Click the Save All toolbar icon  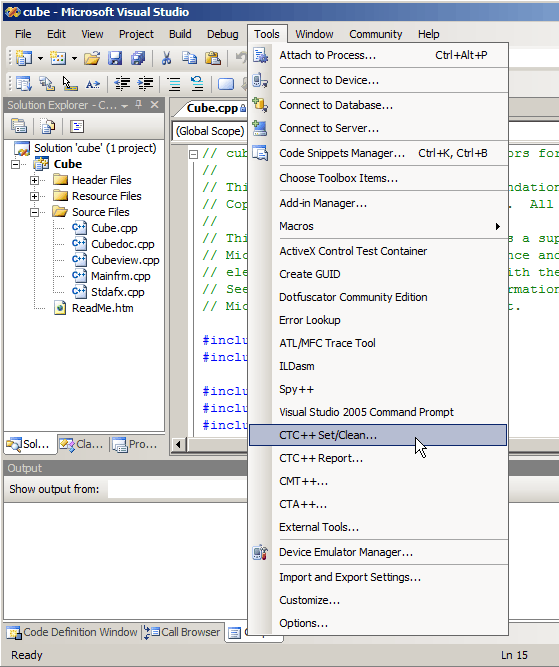[138, 58]
